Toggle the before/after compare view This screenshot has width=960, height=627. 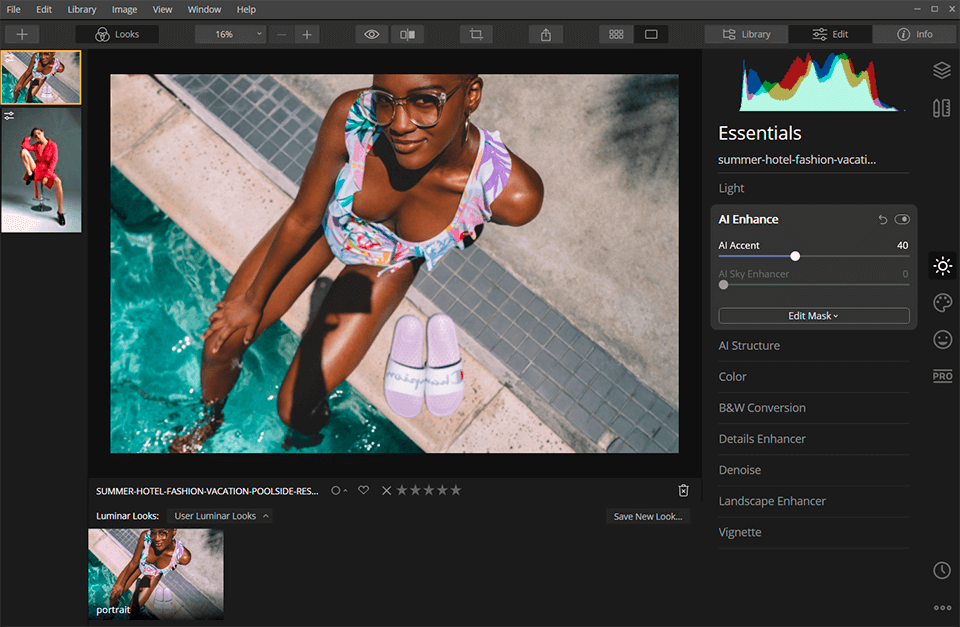point(407,34)
